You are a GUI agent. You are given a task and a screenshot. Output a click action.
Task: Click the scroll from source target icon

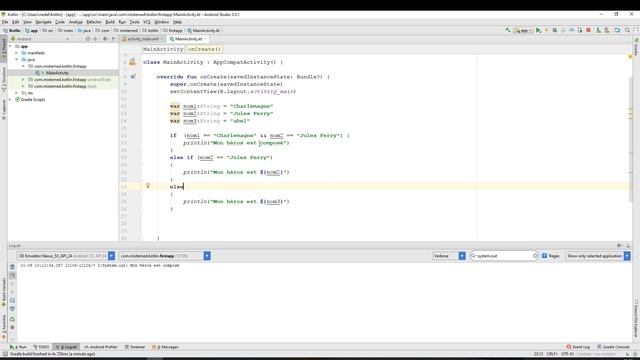tap(88, 39)
